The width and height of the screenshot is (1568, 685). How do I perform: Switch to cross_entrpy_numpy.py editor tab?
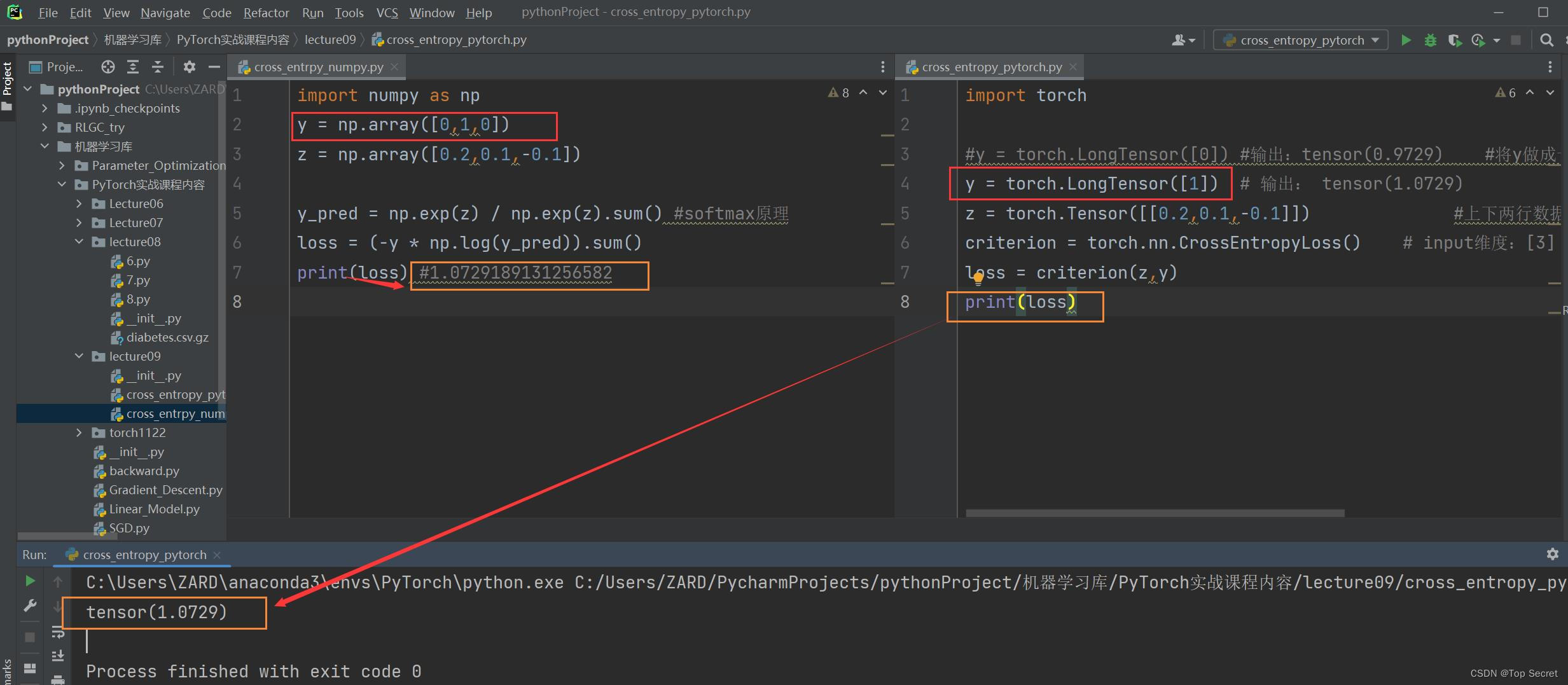coord(318,67)
